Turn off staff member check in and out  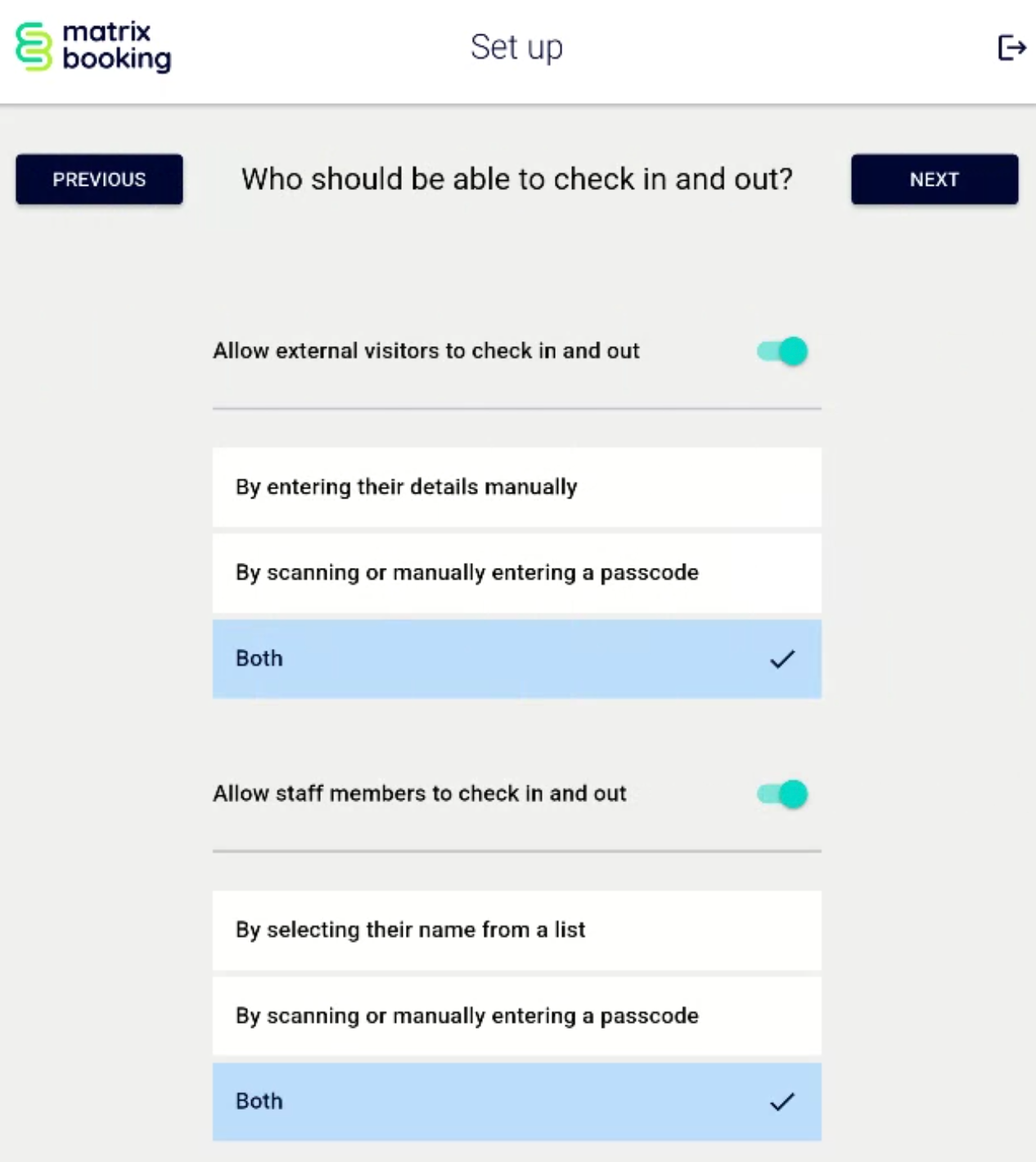(x=782, y=793)
